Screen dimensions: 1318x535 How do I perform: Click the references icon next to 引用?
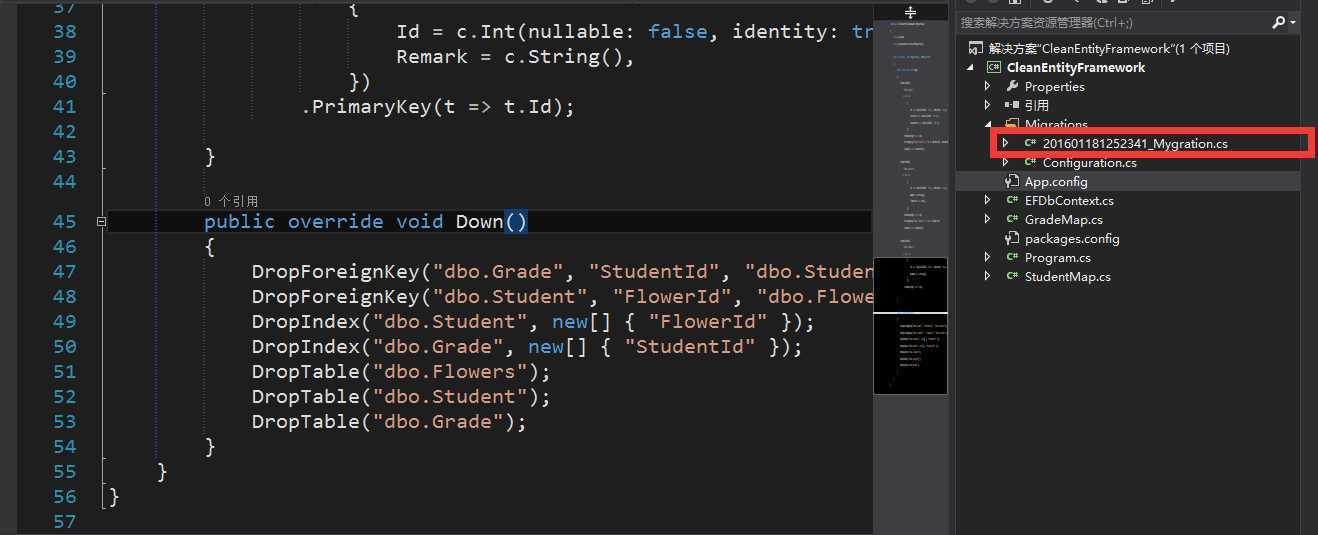point(1012,105)
